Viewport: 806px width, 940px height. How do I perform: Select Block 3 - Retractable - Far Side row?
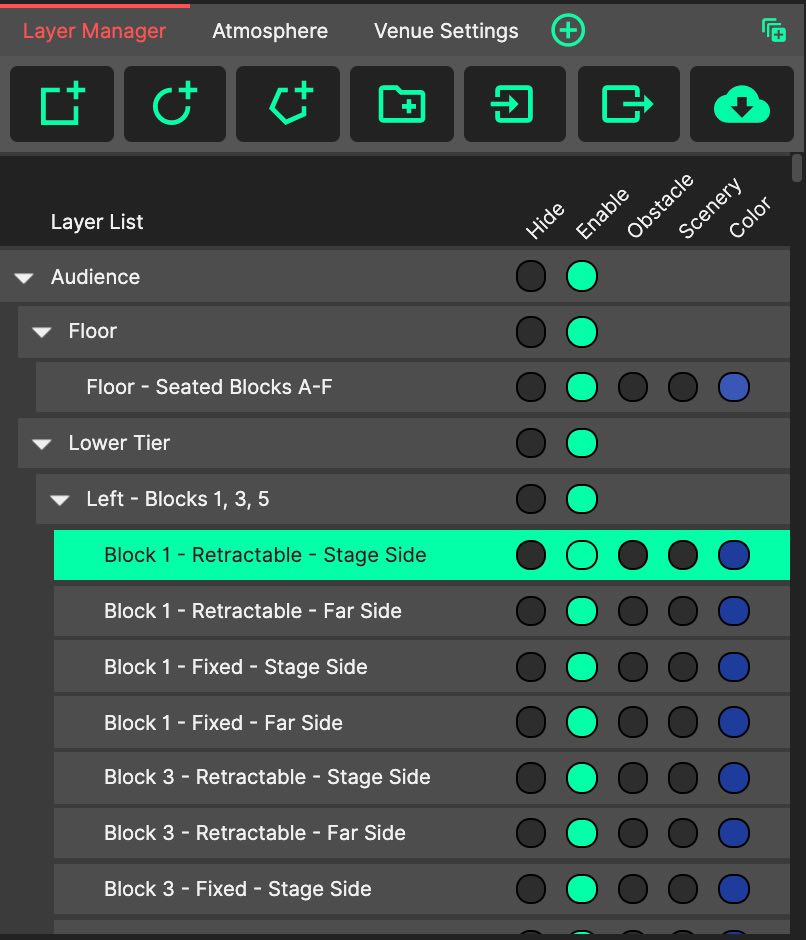pos(422,833)
